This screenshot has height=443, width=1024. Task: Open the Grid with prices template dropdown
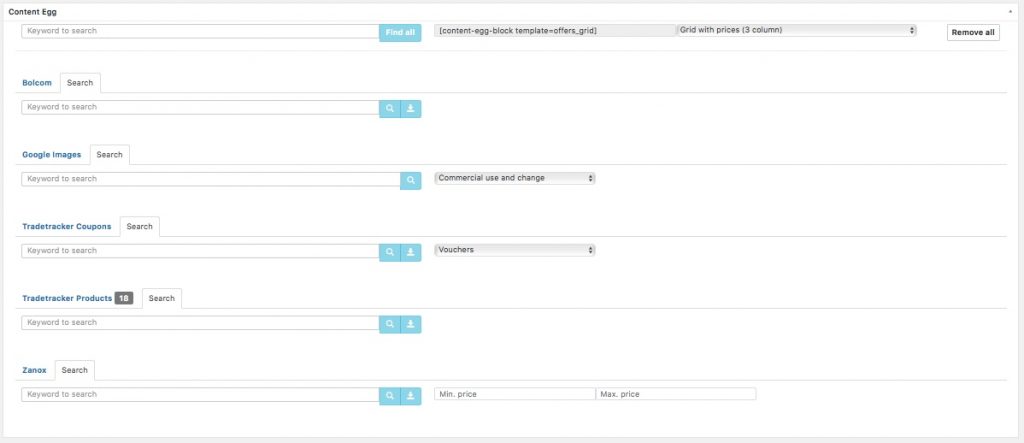pos(797,30)
